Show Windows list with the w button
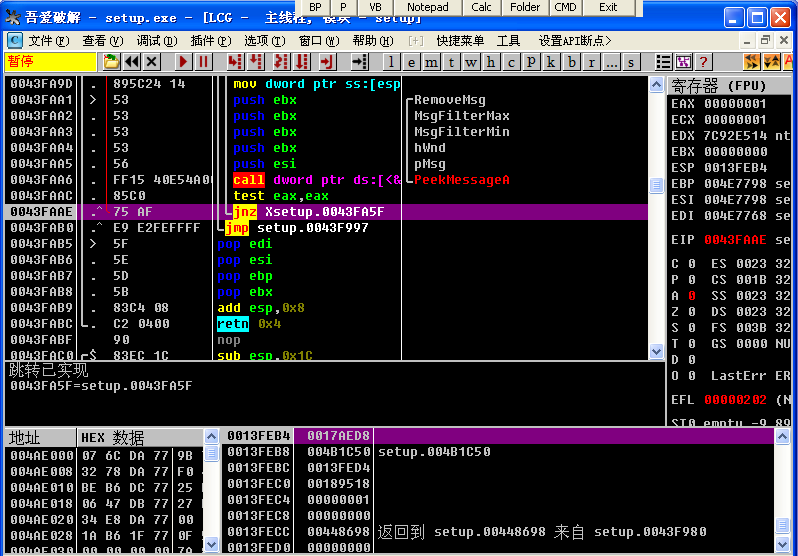The height and width of the screenshot is (556, 798). pyautogui.click(x=471, y=62)
